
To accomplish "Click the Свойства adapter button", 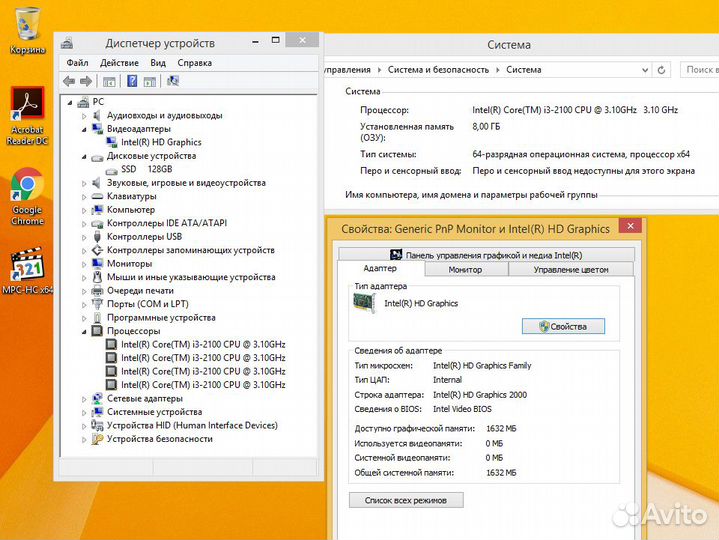I will pyautogui.click(x=563, y=326).
